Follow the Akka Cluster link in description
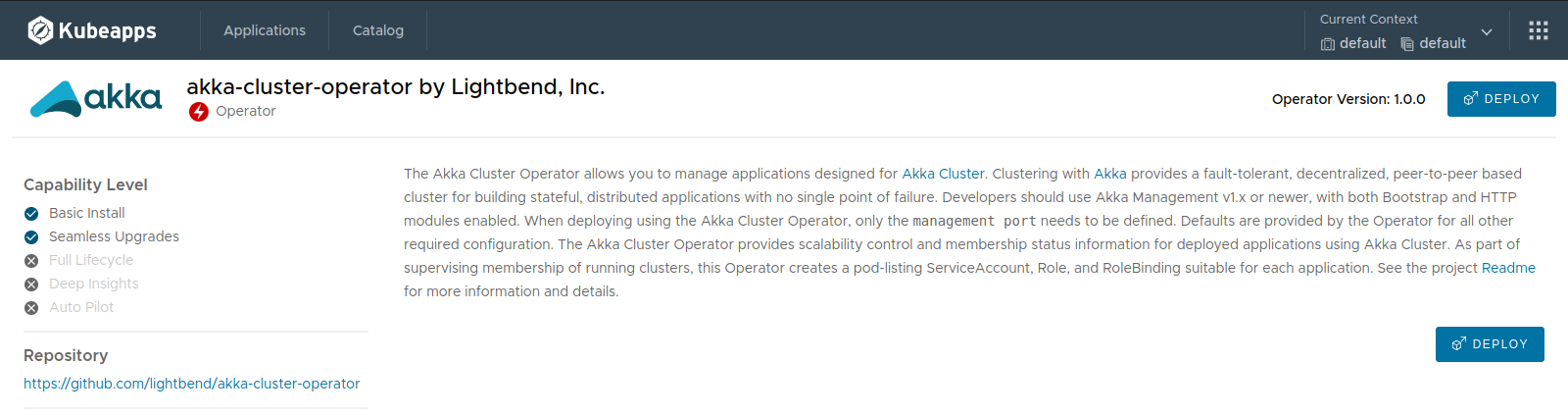The height and width of the screenshot is (415, 1568). tap(943, 174)
